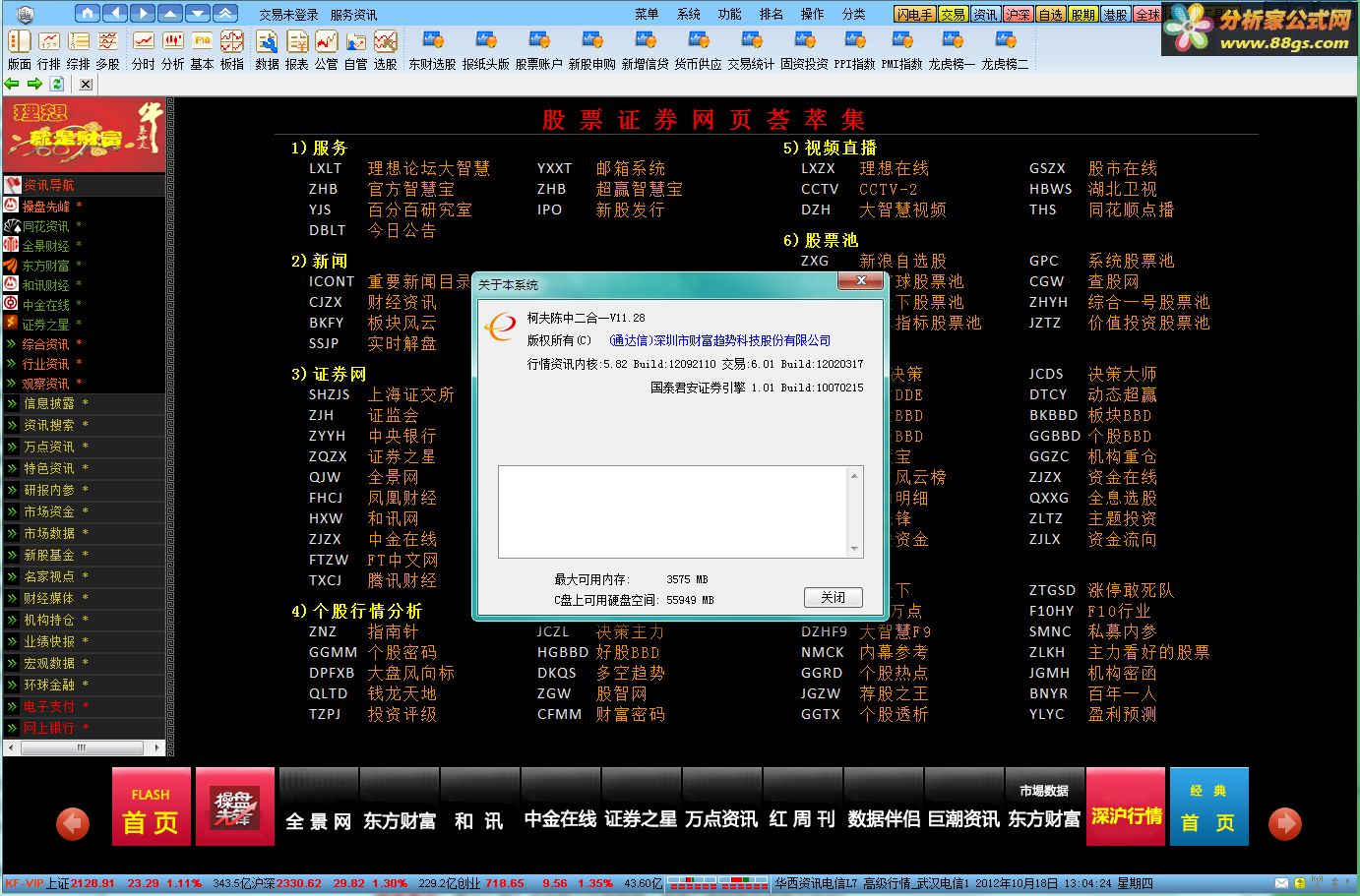Open the 东财选股 toolbar icon

(432, 50)
